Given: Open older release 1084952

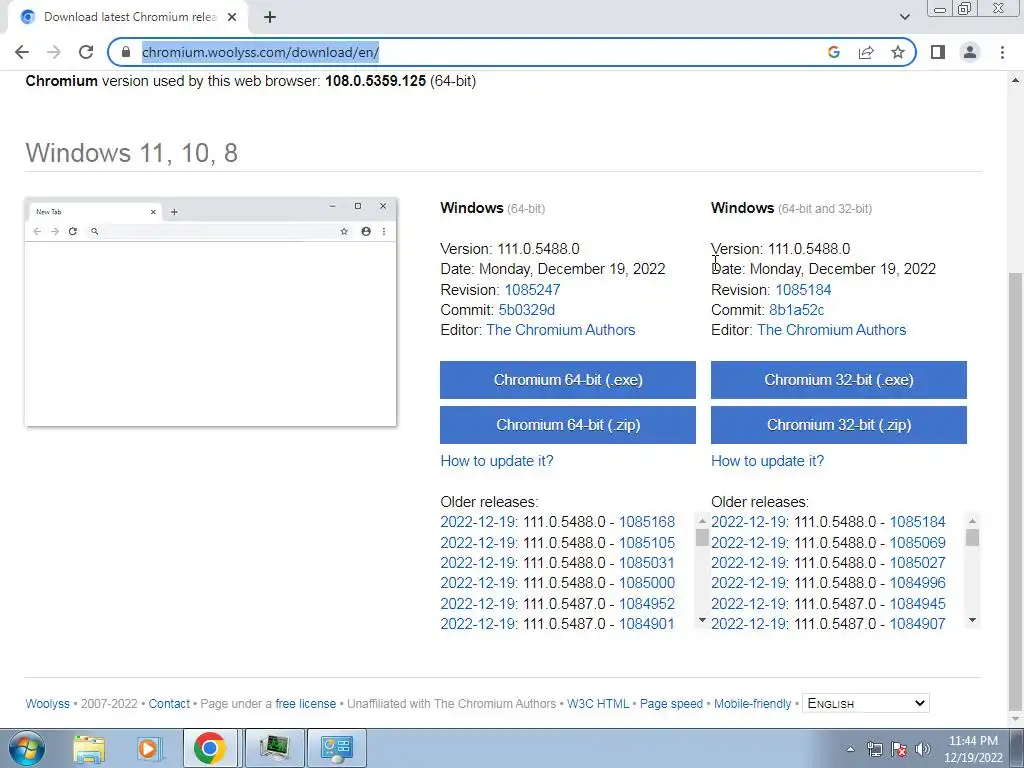Looking at the screenshot, I should 647,604.
